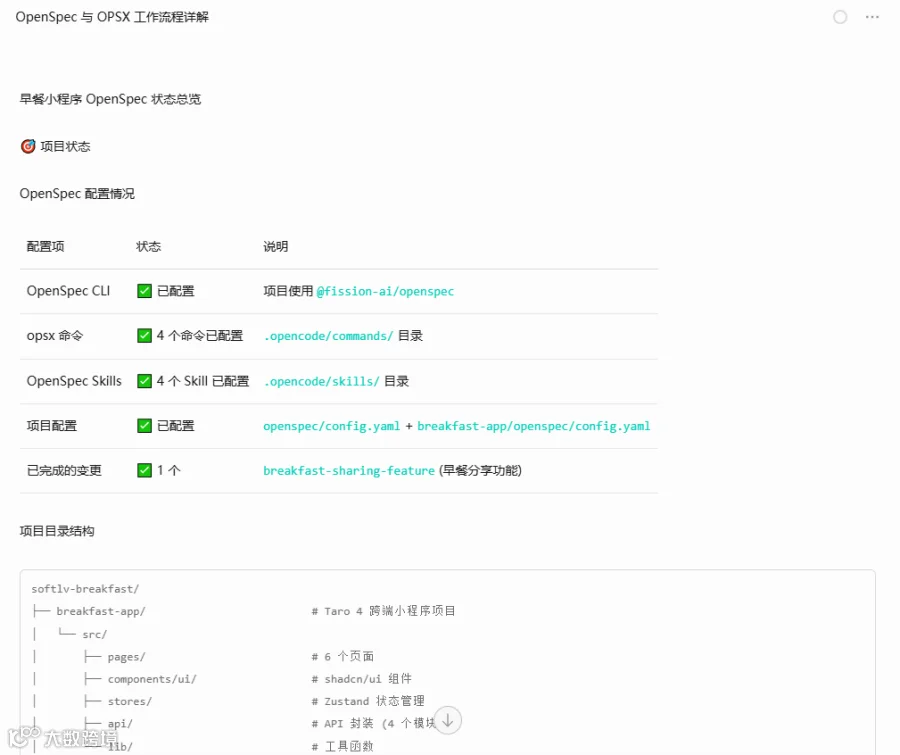Click pages/ entry in directory tree

pos(126,656)
